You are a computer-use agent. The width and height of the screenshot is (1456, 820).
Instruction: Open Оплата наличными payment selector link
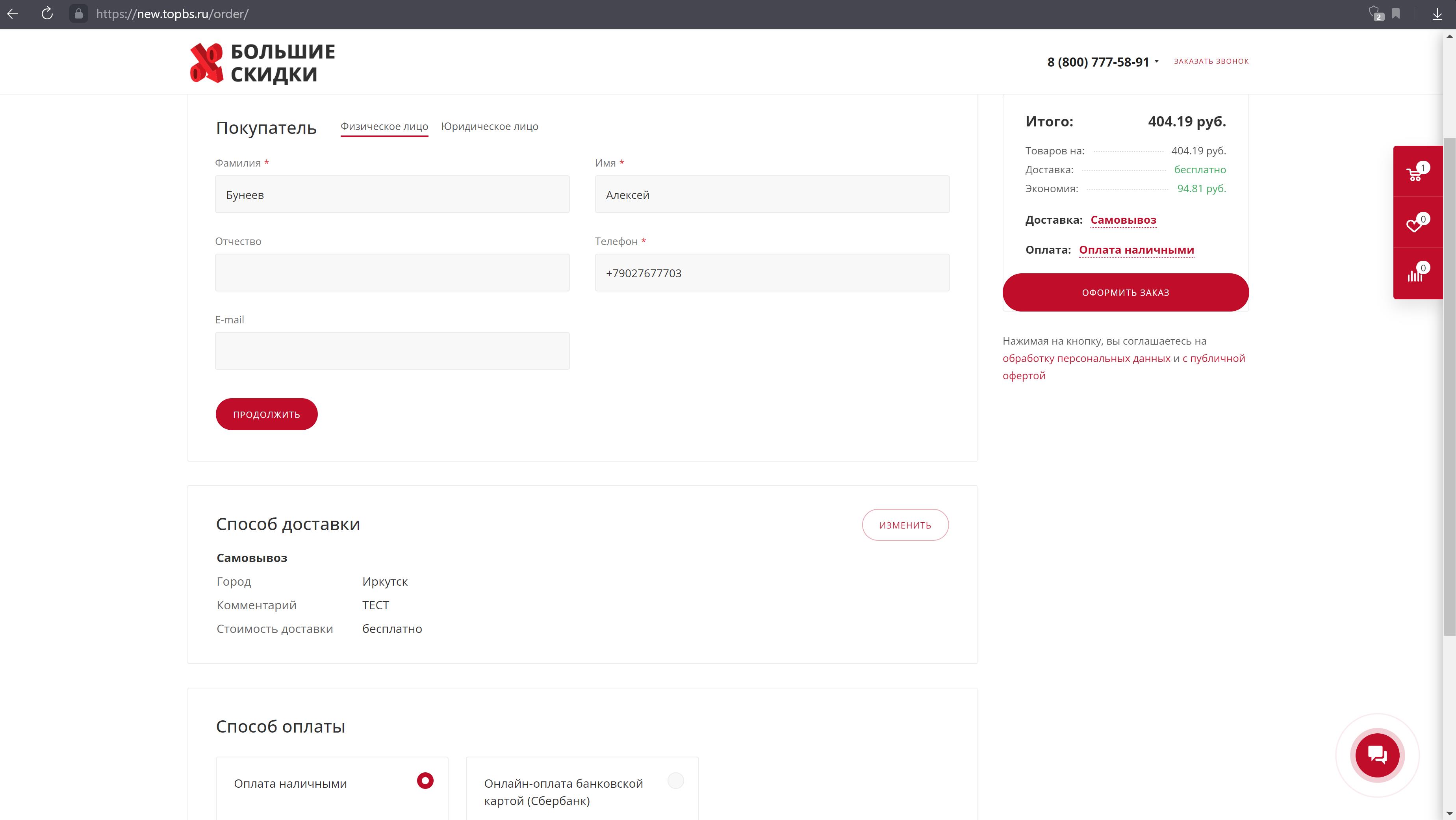point(1136,250)
